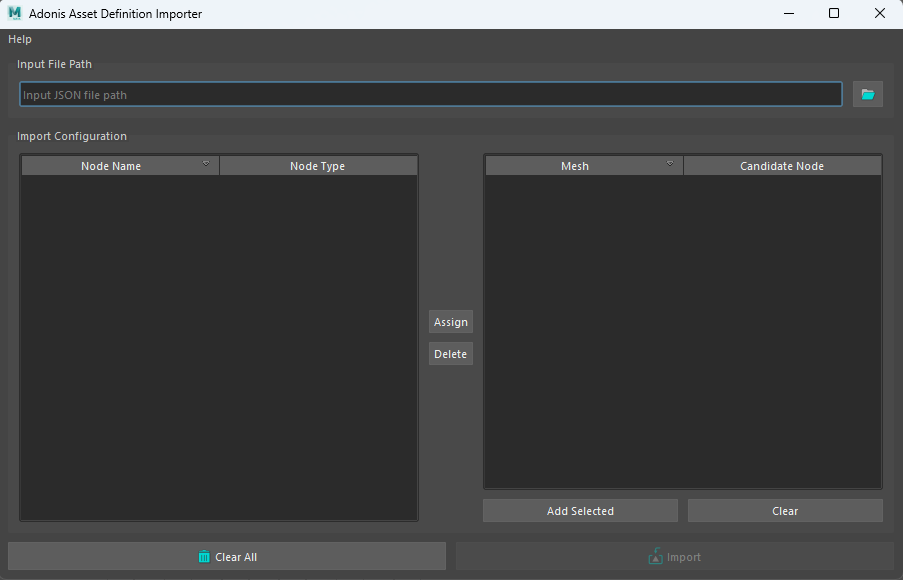The height and width of the screenshot is (580, 903).
Task: Sort by Node Name column header
Action: point(120,166)
